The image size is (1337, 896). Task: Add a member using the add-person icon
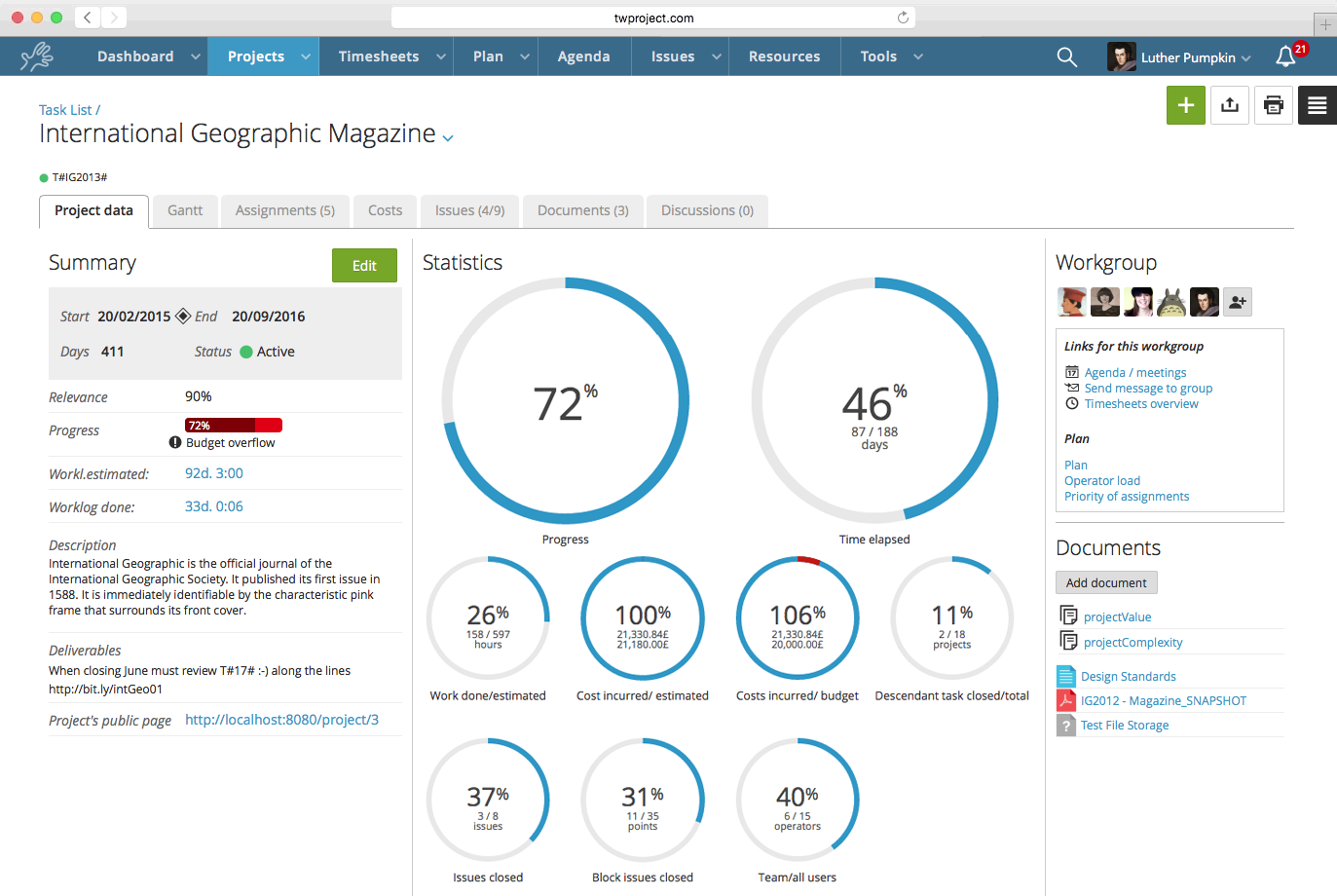click(x=1237, y=302)
